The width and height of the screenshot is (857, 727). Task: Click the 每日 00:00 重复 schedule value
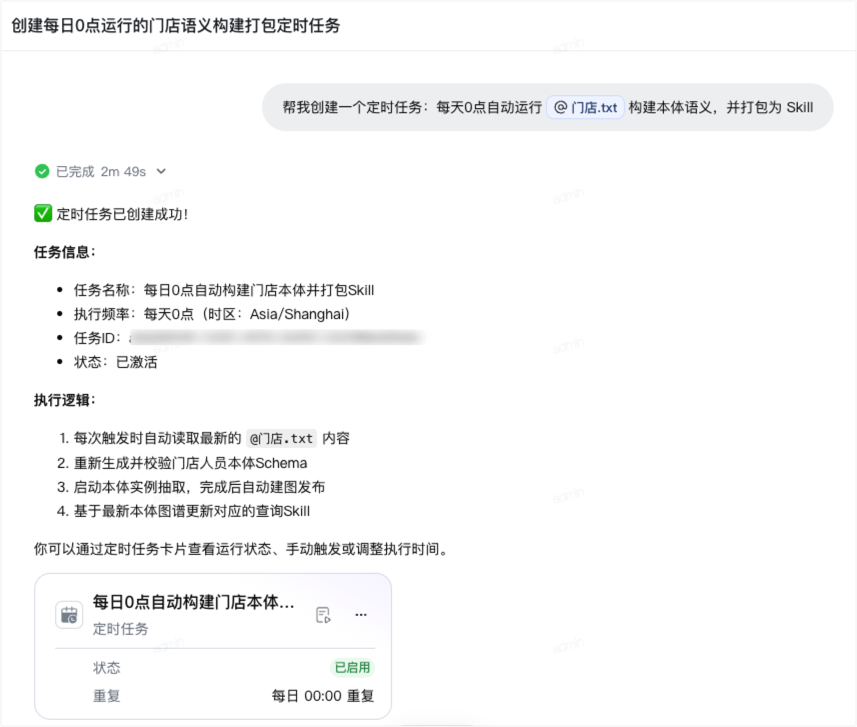pos(323,696)
